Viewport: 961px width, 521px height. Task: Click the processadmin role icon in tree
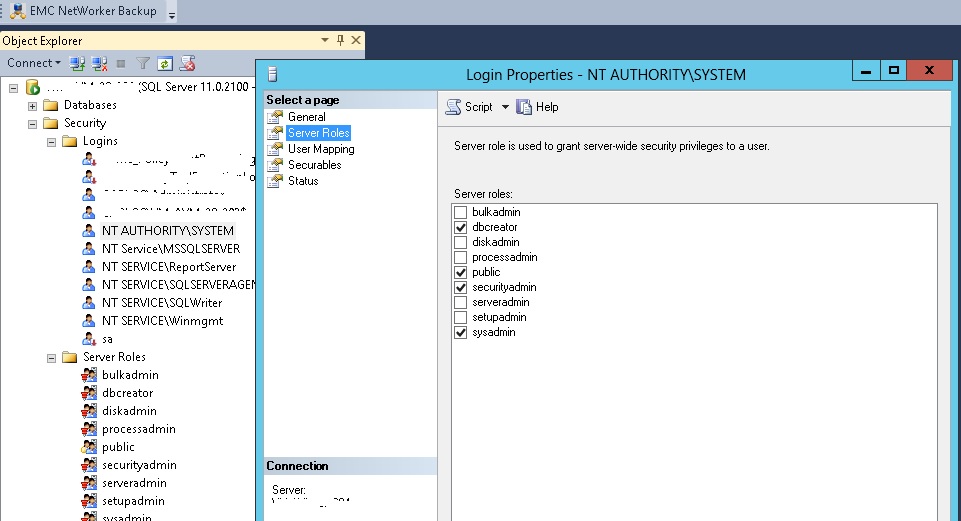[x=89, y=429]
